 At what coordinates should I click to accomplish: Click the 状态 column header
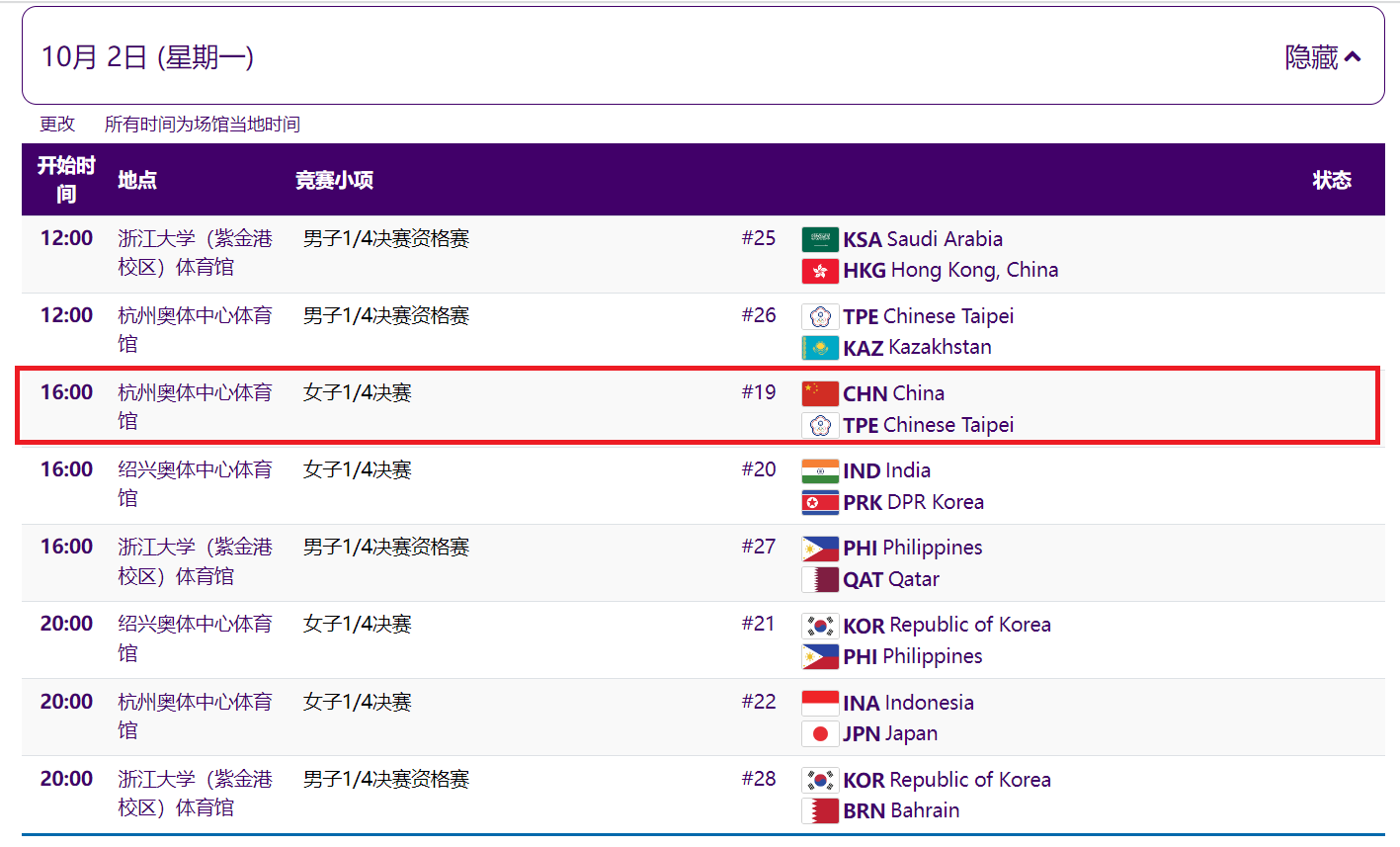(1331, 180)
